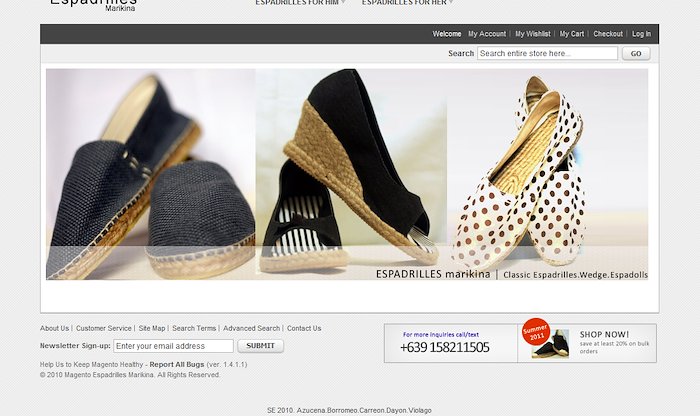The image size is (700, 416).
Task: Click the GO search button
Action: tap(636, 54)
